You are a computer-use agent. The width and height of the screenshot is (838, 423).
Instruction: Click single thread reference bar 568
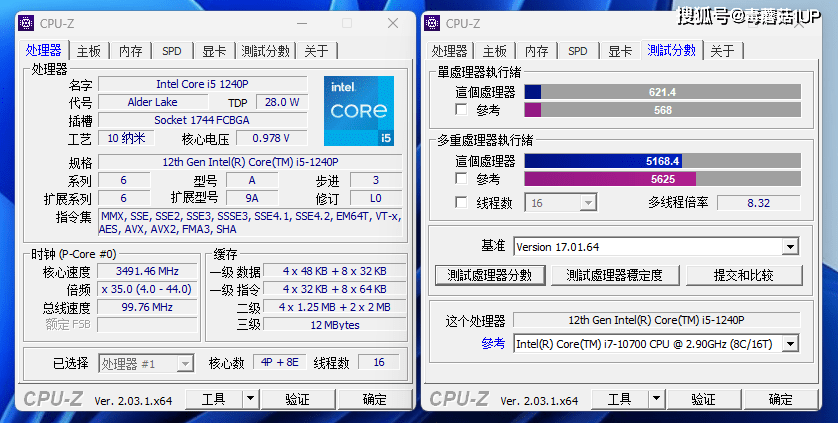(663, 110)
